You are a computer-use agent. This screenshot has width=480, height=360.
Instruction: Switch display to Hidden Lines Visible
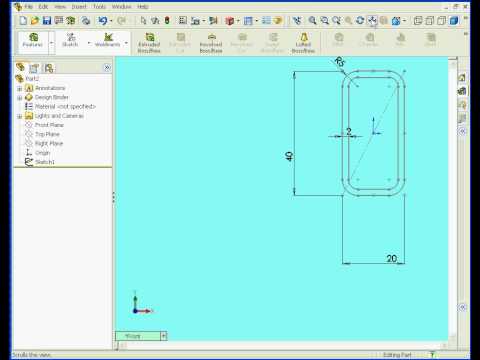pos(430,21)
